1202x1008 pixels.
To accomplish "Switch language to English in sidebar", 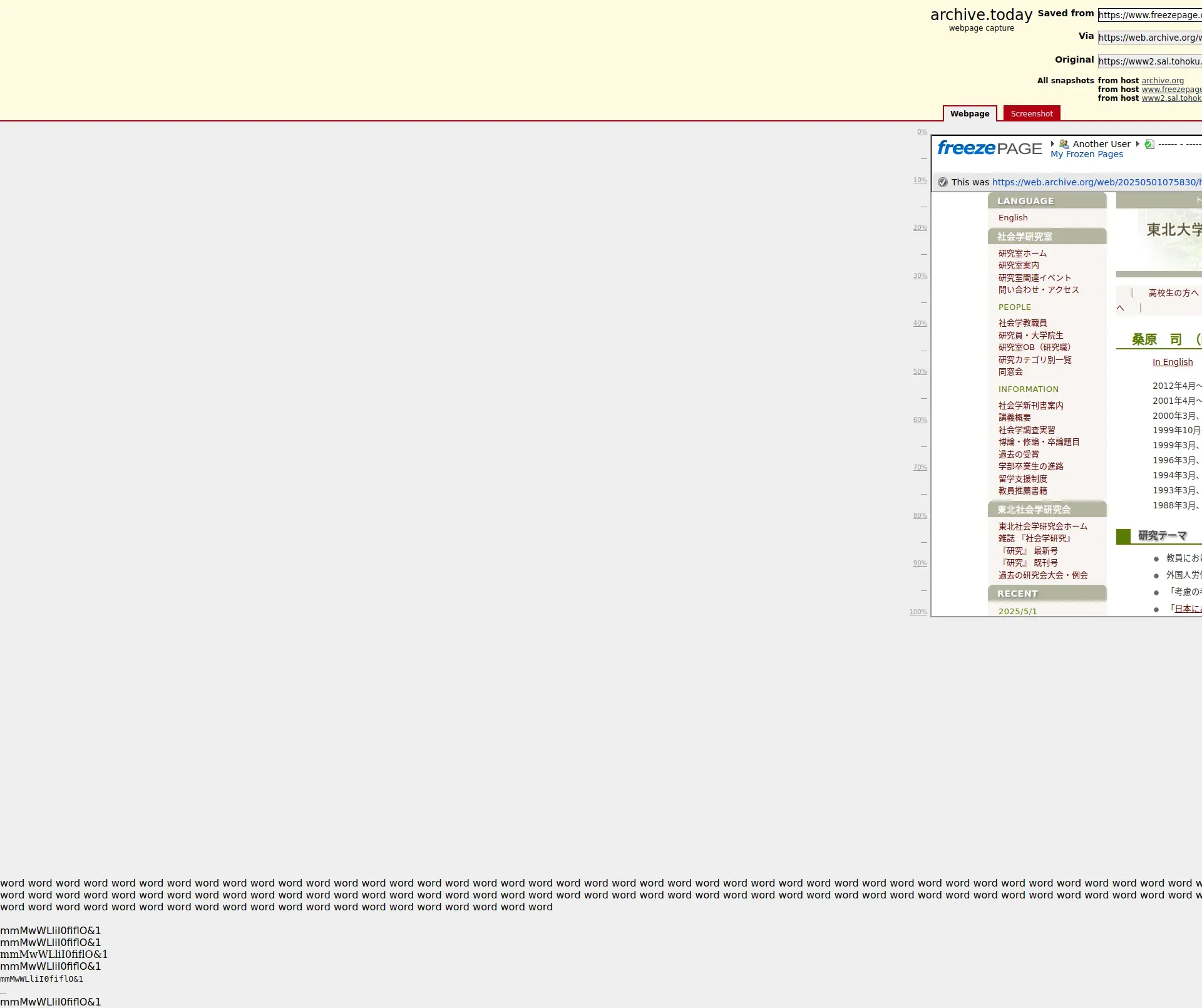I will click(x=1012, y=218).
